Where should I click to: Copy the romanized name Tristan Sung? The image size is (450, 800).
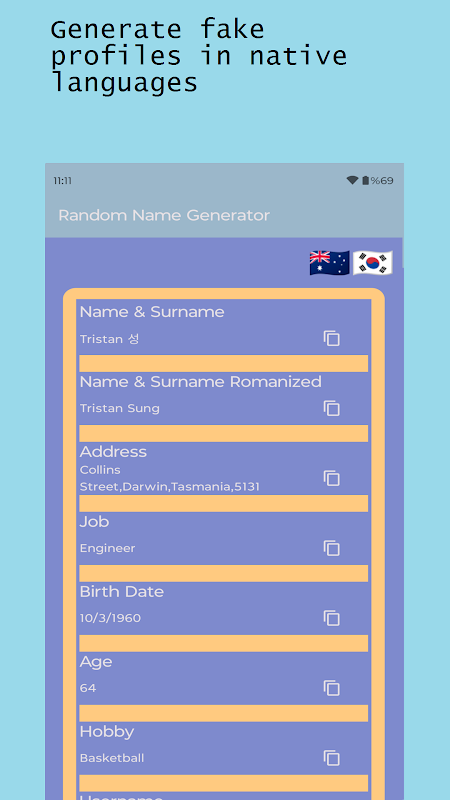click(331, 408)
